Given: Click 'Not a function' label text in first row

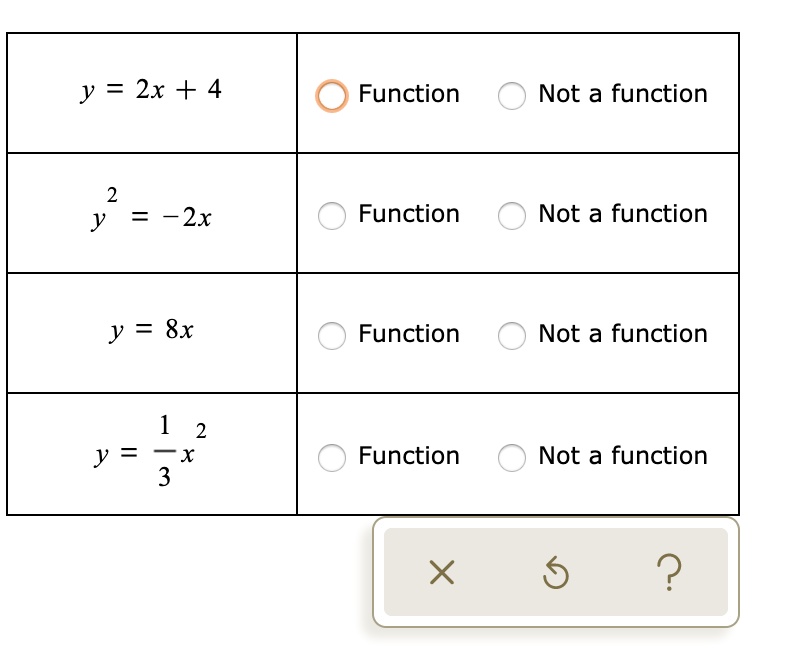Looking at the screenshot, I should (622, 94).
